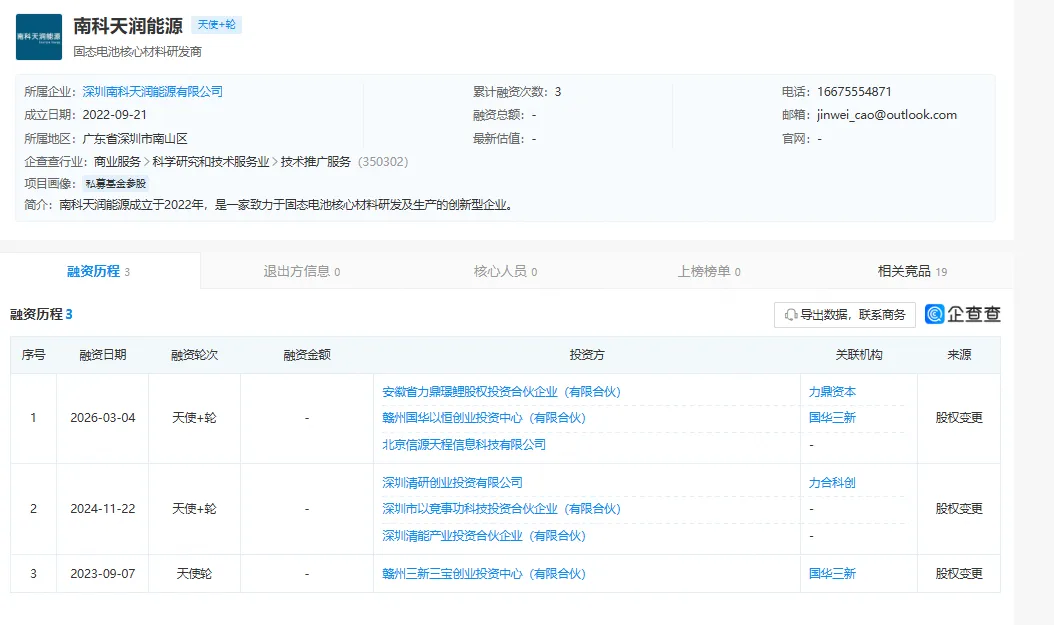Open the 上榜榜单 tab
The image size is (1054, 625).
(x=708, y=272)
